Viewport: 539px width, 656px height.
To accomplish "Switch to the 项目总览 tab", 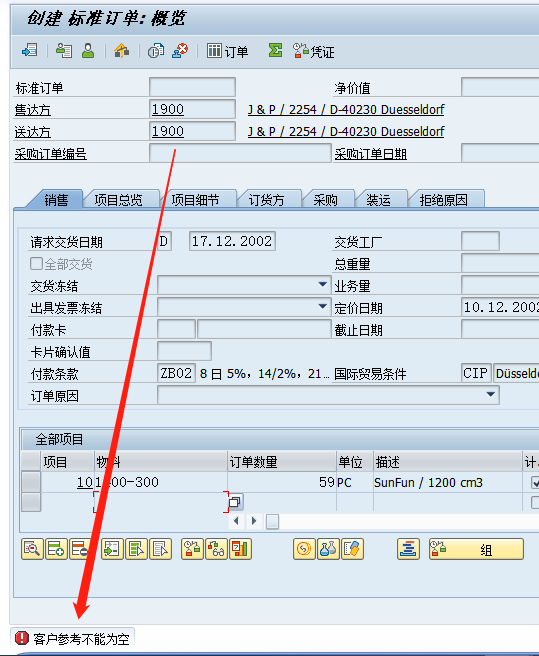I will (x=118, y=200).
